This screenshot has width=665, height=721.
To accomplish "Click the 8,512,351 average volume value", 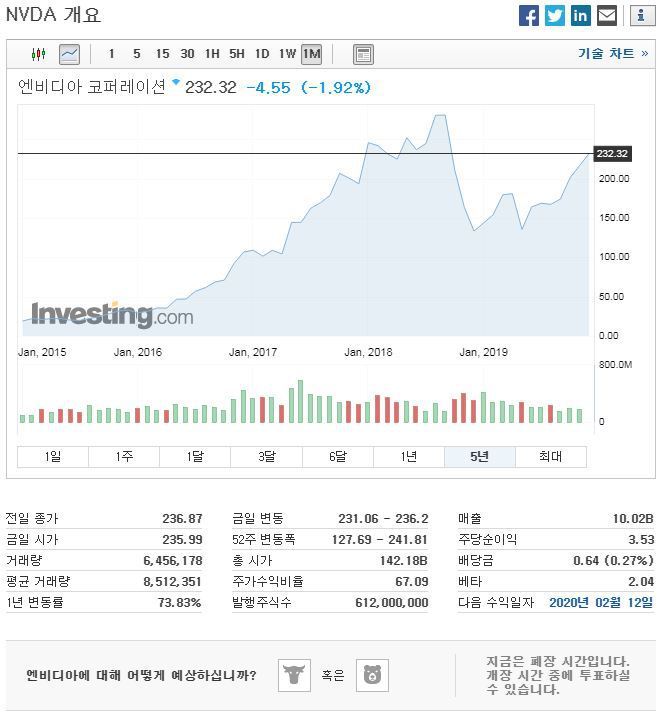I will pos(172,582).
